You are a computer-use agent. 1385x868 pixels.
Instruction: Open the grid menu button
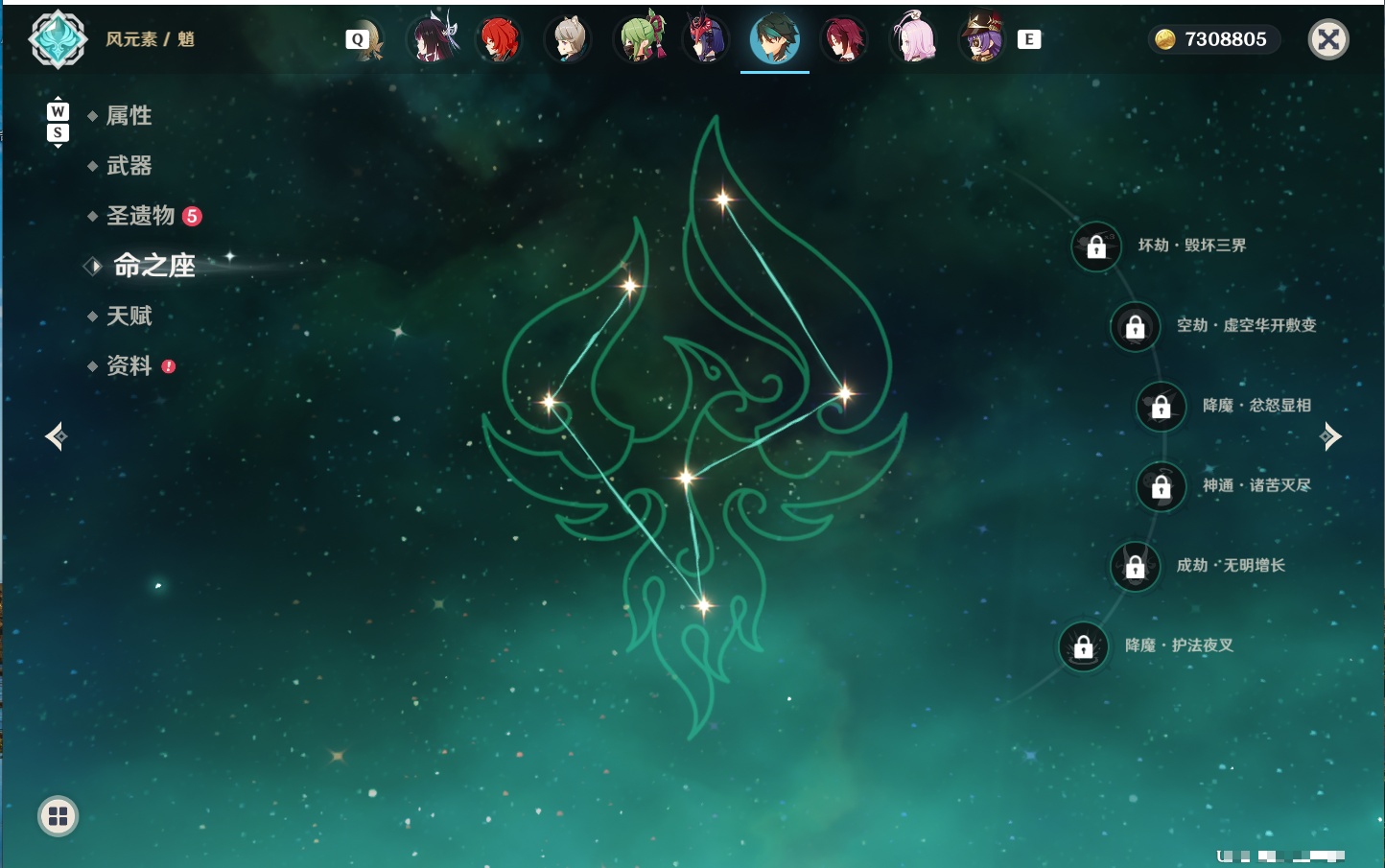(58, 816)
